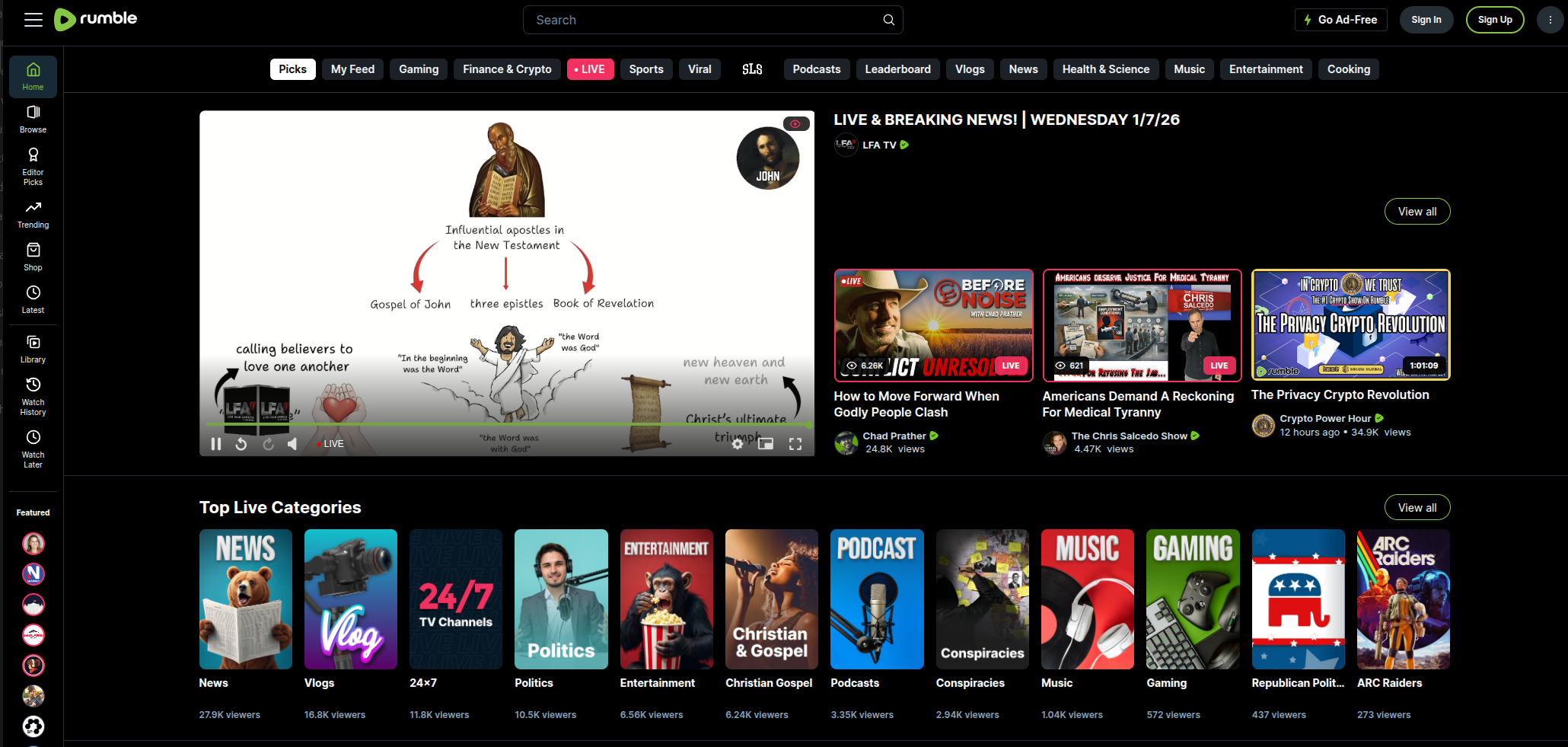Screen dimensions: 1568x747
Task: Click the Sign Up button
Action: click(1494, 20)
